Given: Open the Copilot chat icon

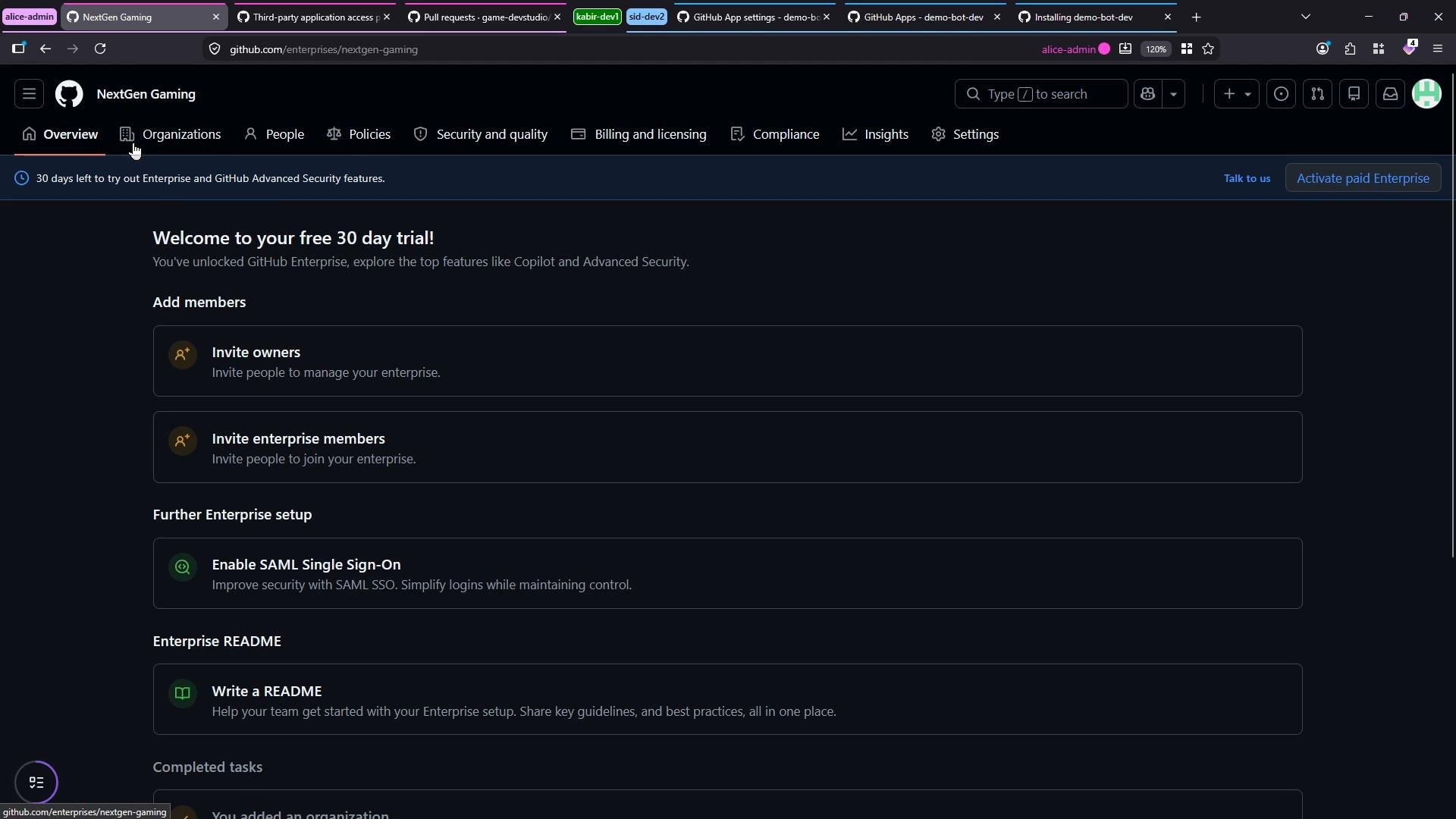Looking at the screenshot, I should (1147, 94).
